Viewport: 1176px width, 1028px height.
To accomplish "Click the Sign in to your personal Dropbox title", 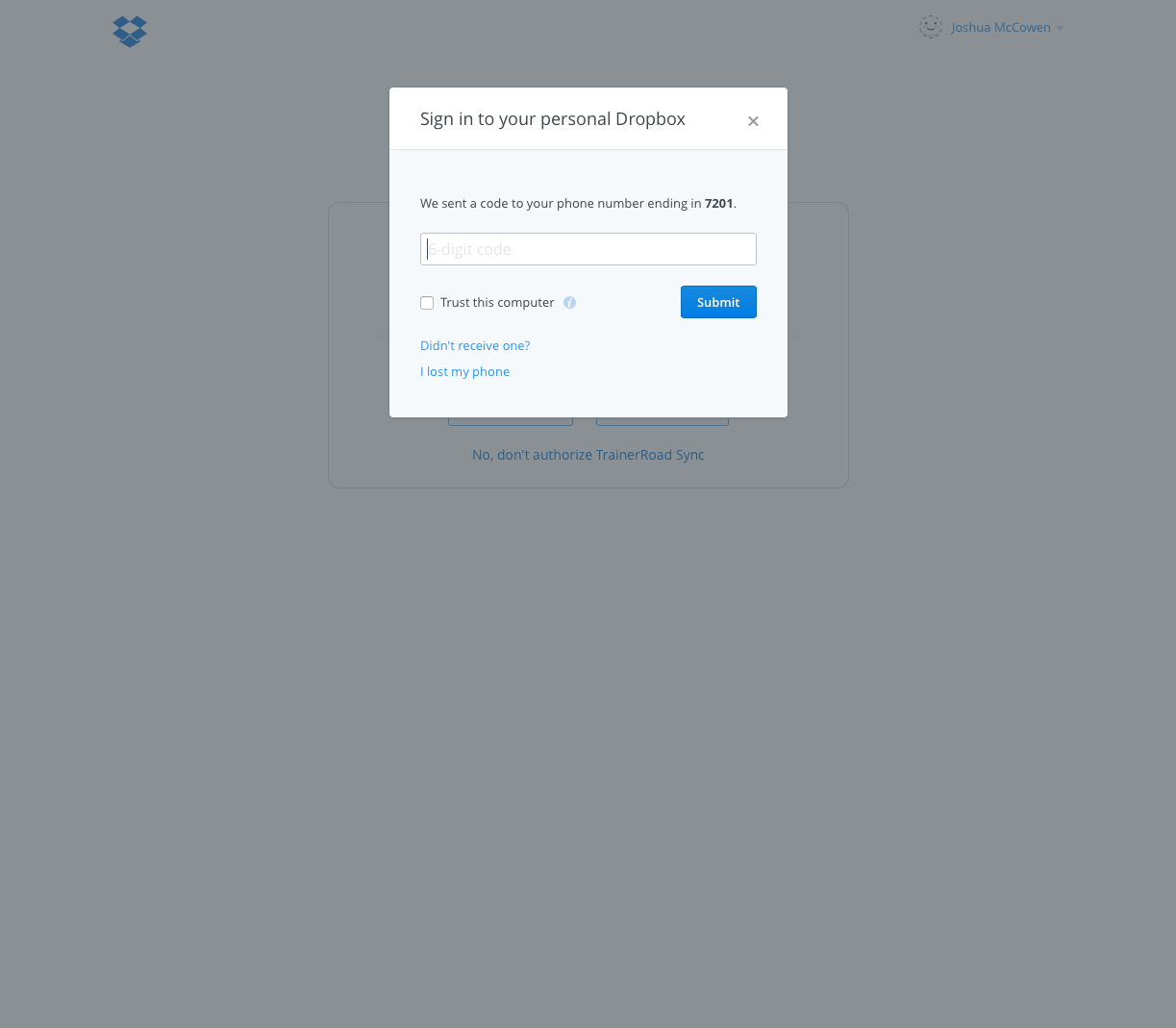I will (x=553, y=119).
